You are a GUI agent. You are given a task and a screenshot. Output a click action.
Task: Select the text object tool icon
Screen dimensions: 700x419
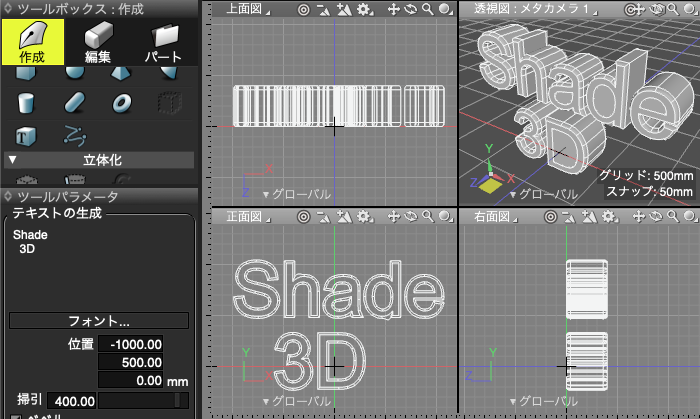26,134
